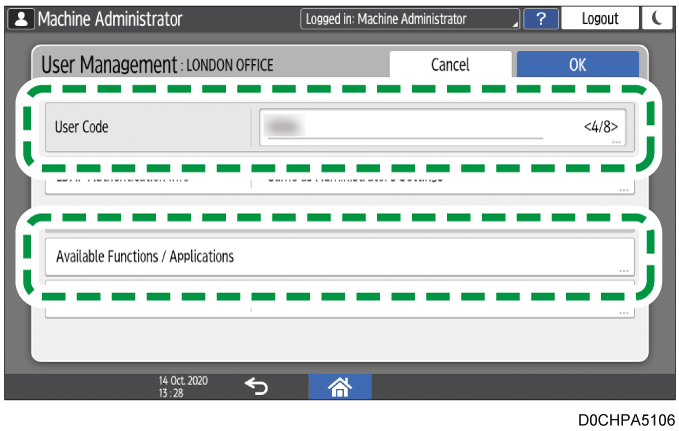The image size is (679, 431).
Task: Click the <4/8> character counter
Action: click(600, 128)
